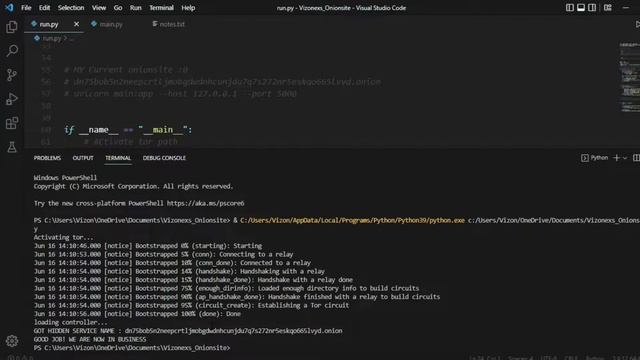Open the File menu

(x=26, y=8)
